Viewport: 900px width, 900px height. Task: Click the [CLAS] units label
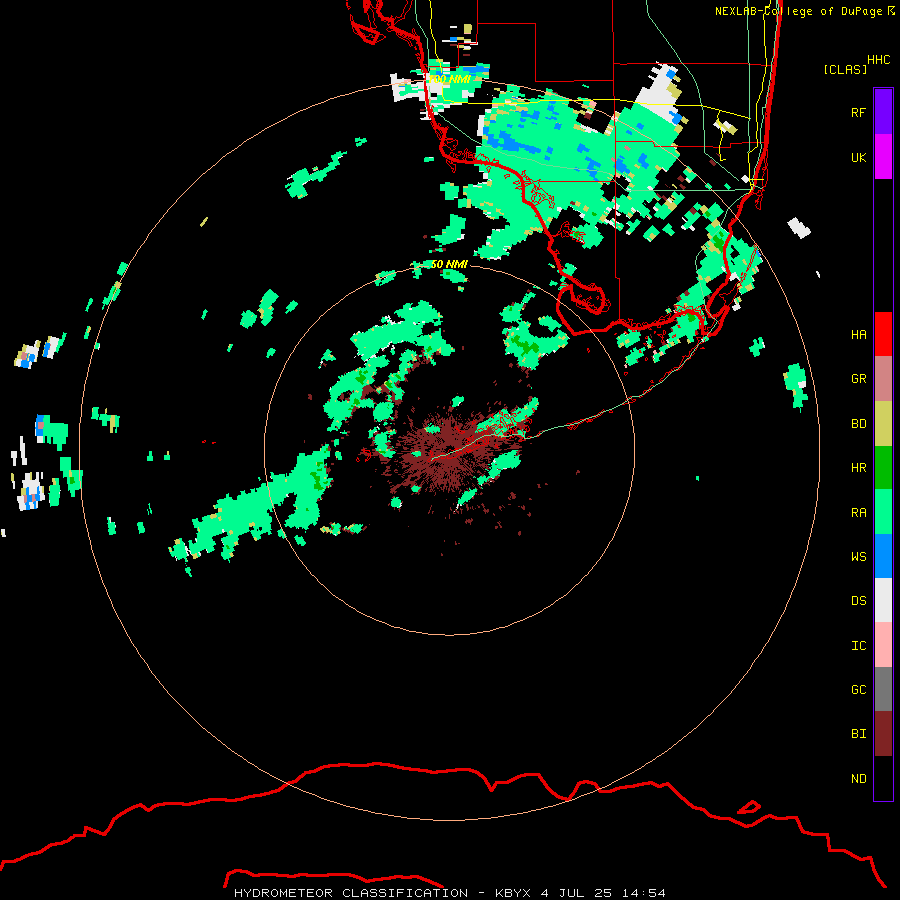pos(845,69)
